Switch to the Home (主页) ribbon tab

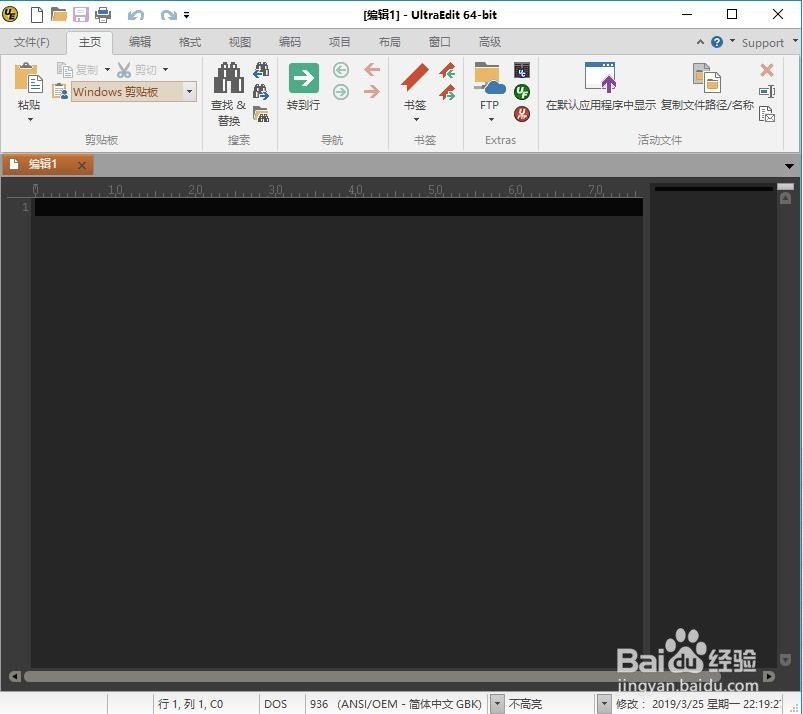point(90,42)
